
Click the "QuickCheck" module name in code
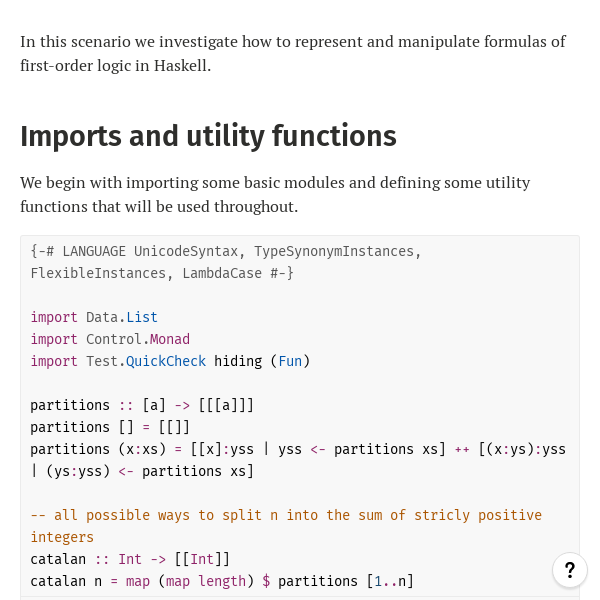click(x=166, y=361)
